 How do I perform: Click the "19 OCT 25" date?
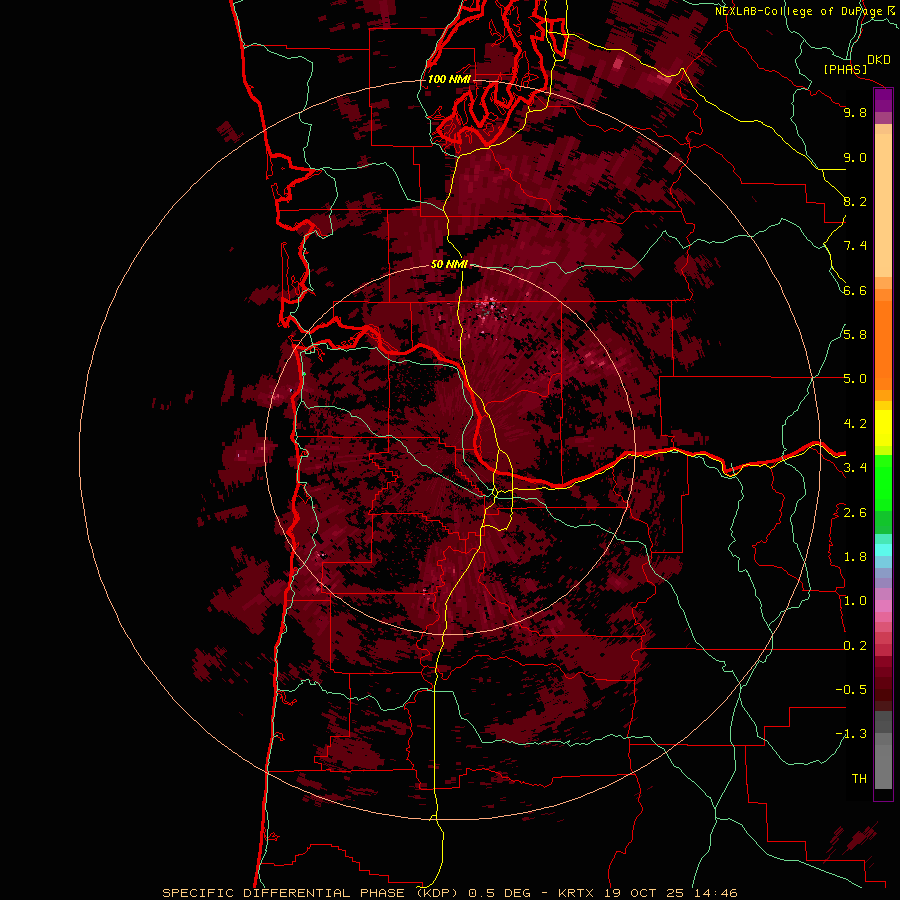(x=643, y=893)
